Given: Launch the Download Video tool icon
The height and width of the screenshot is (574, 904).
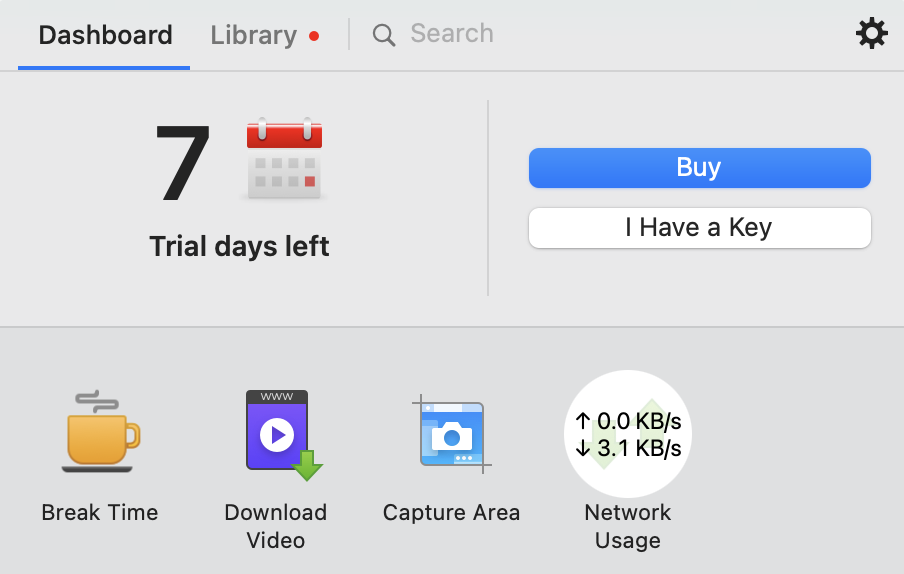Looking at the screenshot, I should click(282, 434).
